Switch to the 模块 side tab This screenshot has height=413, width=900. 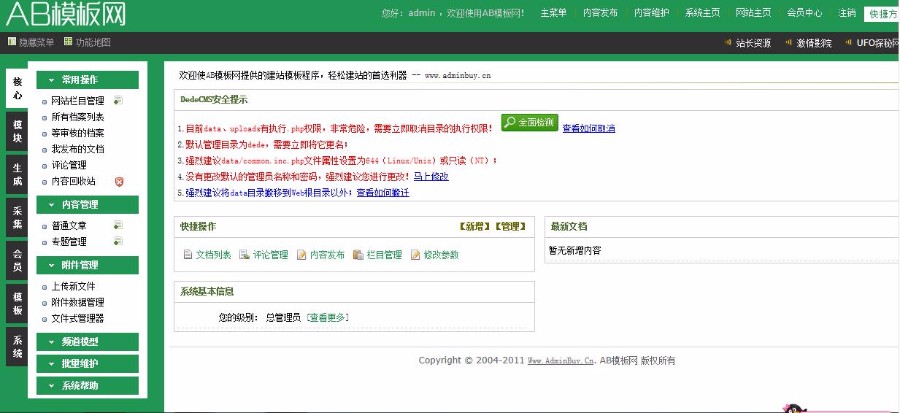click(x=17, y=131)
